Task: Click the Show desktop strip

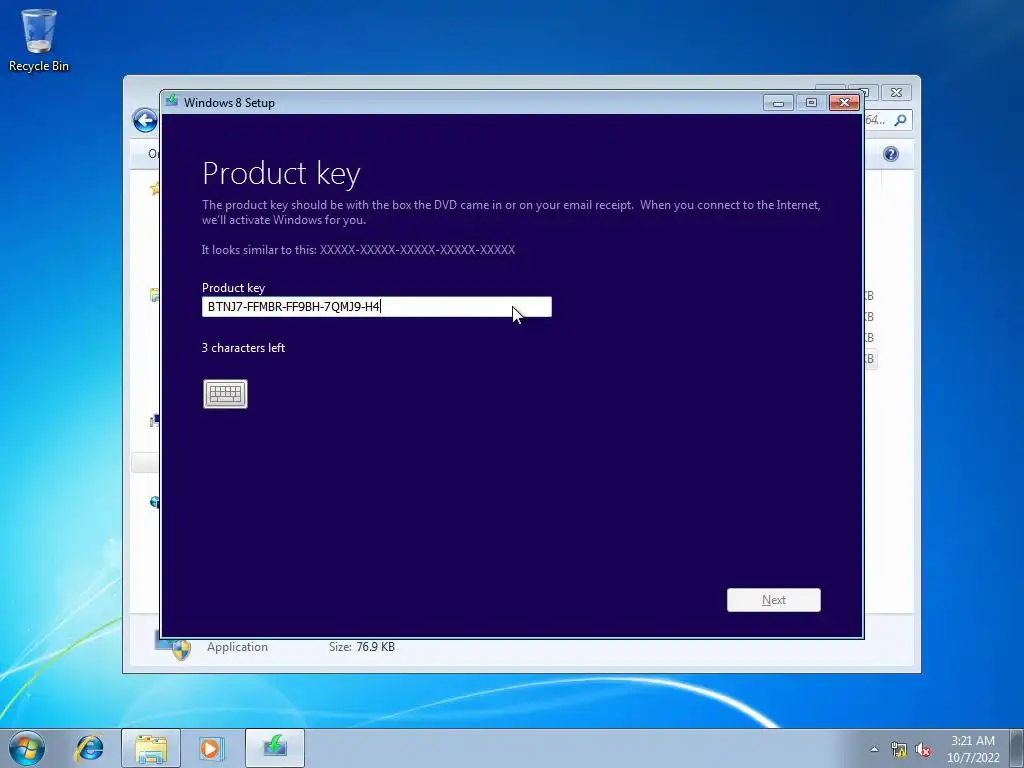Action: [x=1017, y=748]
